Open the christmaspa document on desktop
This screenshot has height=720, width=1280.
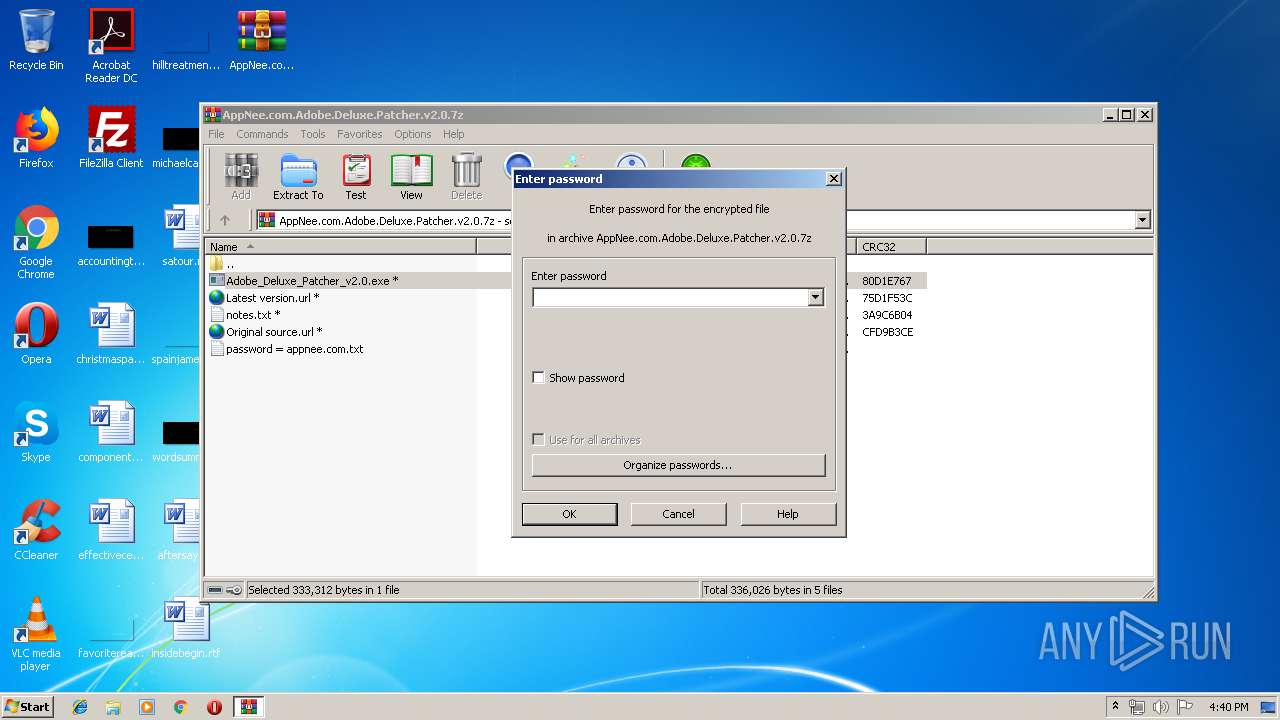tap(111, 334)
